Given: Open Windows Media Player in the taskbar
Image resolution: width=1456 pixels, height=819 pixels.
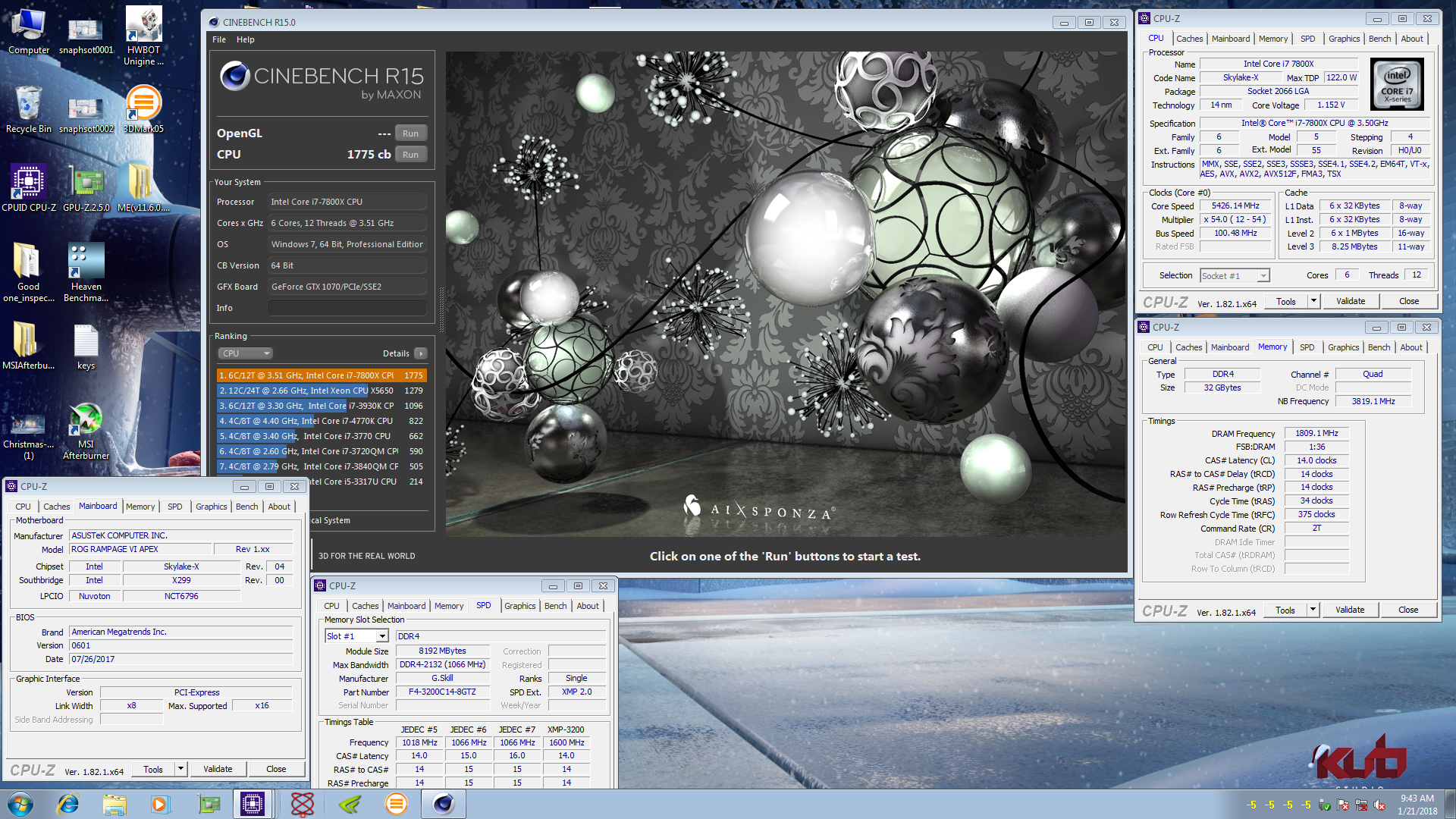Looking at the screenshot, I should tap(160, 804).
